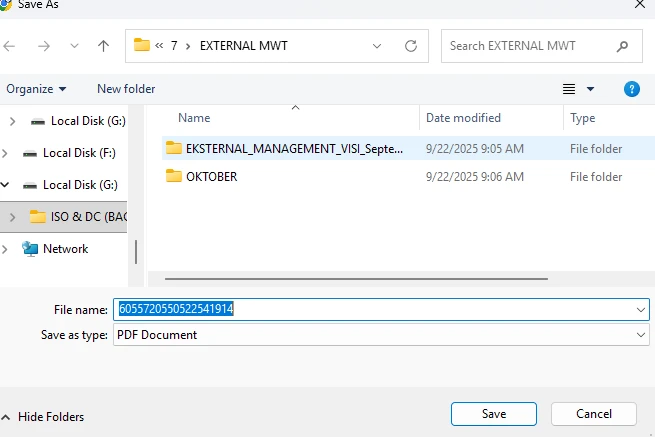Viewport: 655px width, 437px height.
Task: Click the Cancel button
Action: [x=594, y=414]
